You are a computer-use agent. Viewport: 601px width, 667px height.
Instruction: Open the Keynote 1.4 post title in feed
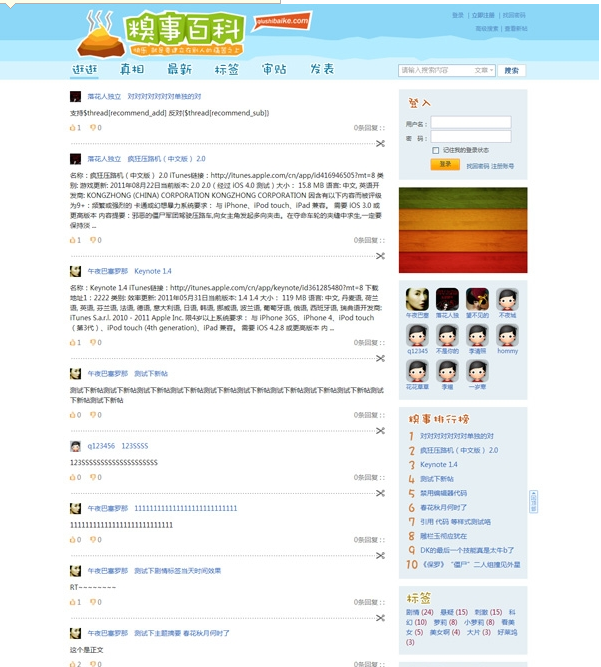click(153, 271)
